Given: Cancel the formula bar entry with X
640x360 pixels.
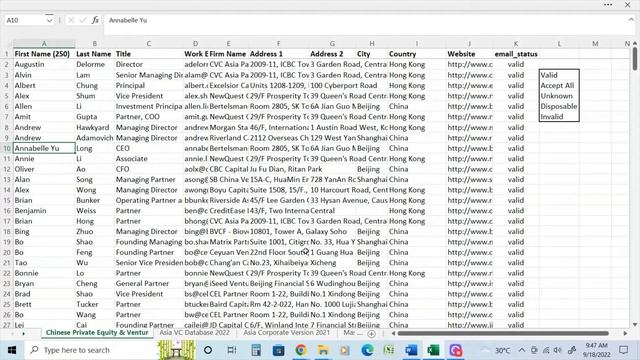Looking at the screenshot, I should 71,20.
